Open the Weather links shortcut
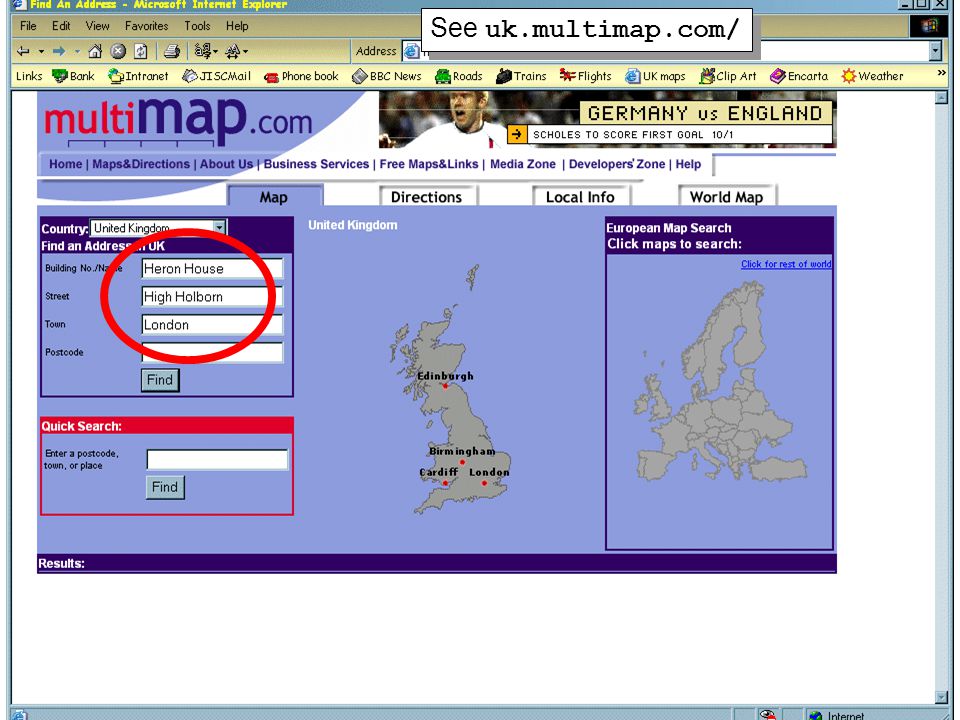The width and height of the screenshot is (960, 720). coord(872,76)
